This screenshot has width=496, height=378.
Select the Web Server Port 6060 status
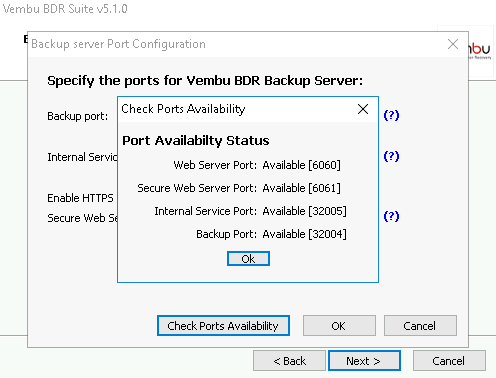[257, 165]
